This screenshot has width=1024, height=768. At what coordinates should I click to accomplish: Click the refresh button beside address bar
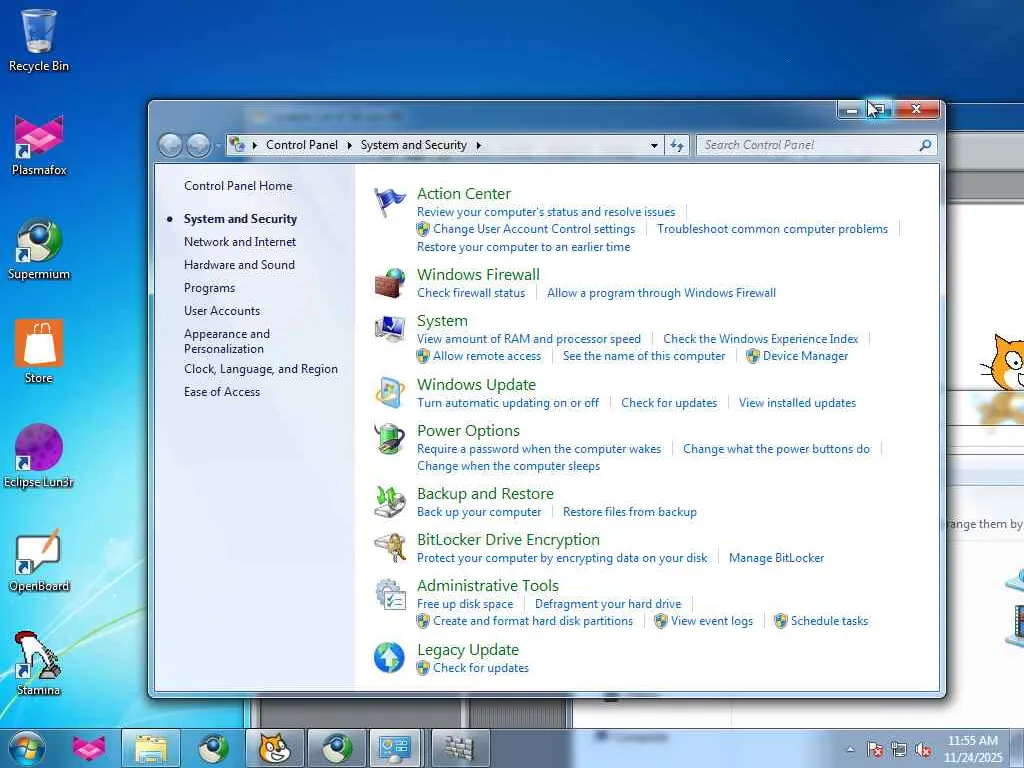[x=677, y=146]
